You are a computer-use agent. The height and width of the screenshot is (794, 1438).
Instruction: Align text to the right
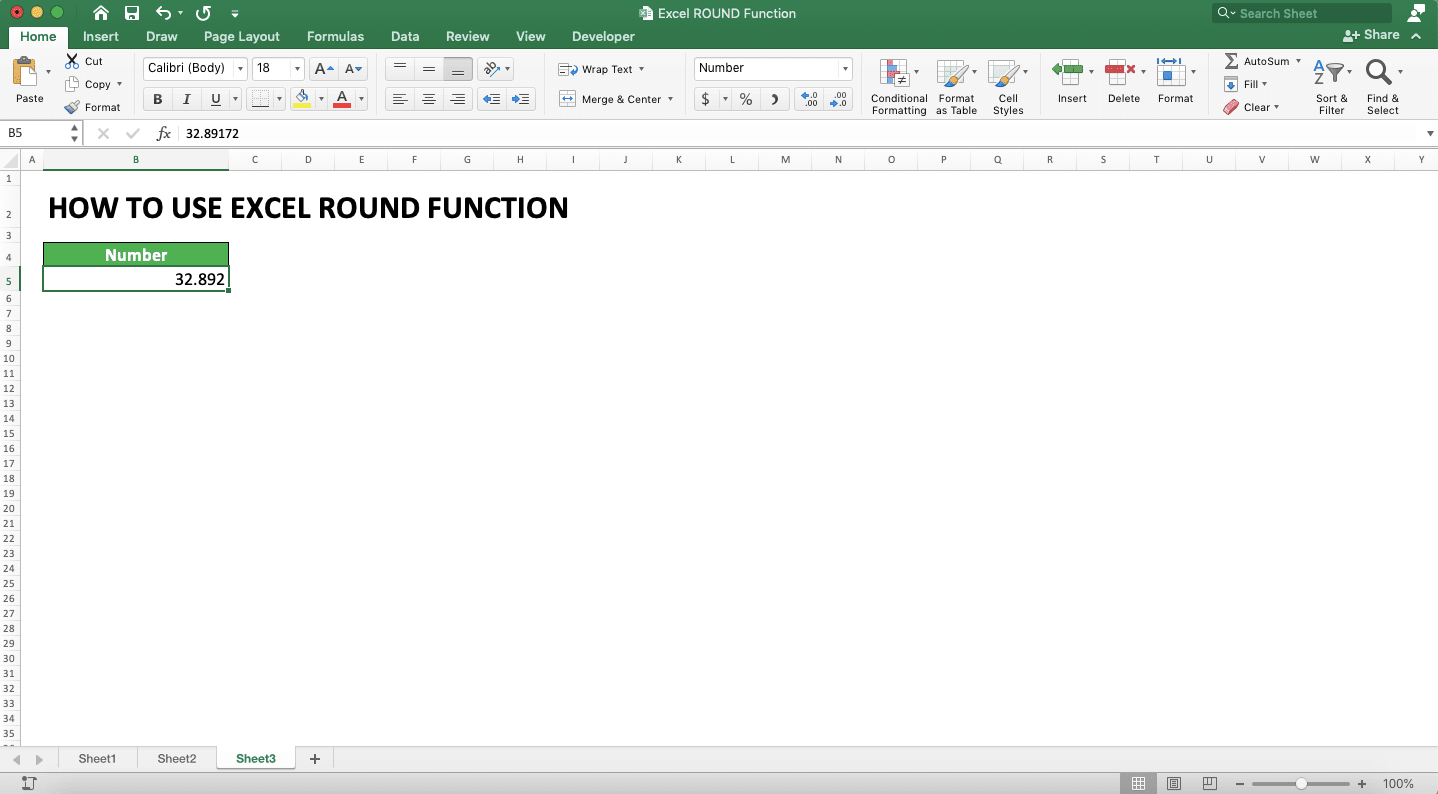[x=458, y=99]
